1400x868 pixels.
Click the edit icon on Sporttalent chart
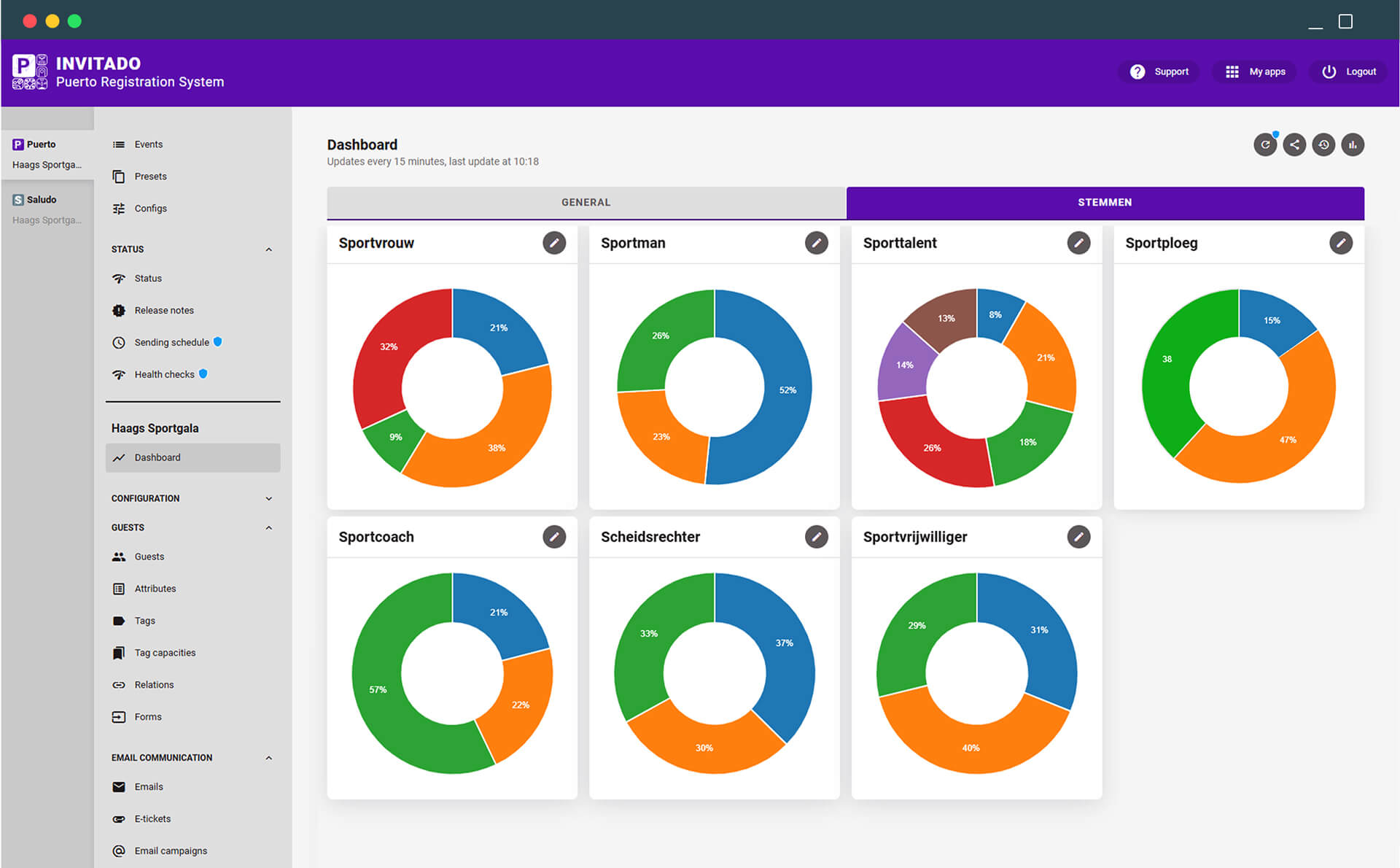point(1079,243)
